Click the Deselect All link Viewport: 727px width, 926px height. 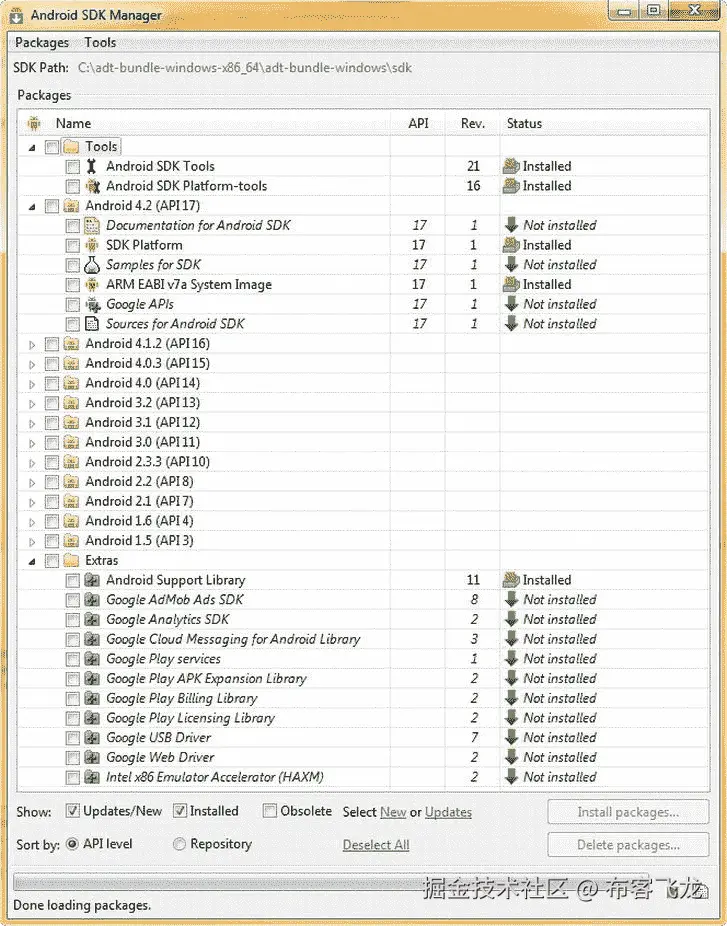tap(376, 845)
